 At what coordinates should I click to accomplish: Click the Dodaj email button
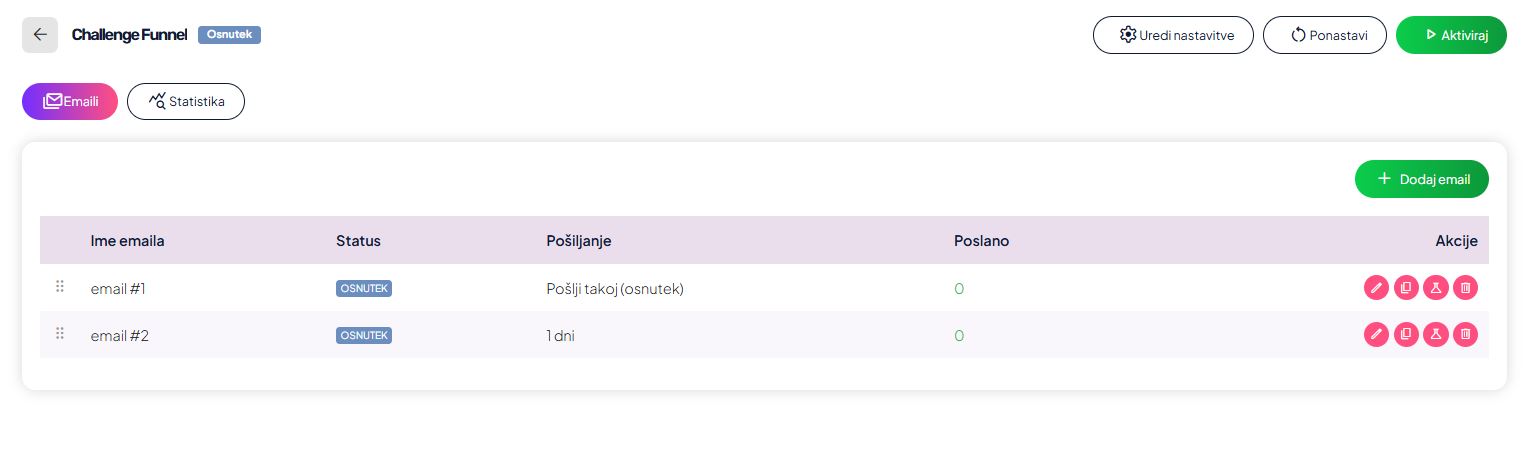[1421, 179]
